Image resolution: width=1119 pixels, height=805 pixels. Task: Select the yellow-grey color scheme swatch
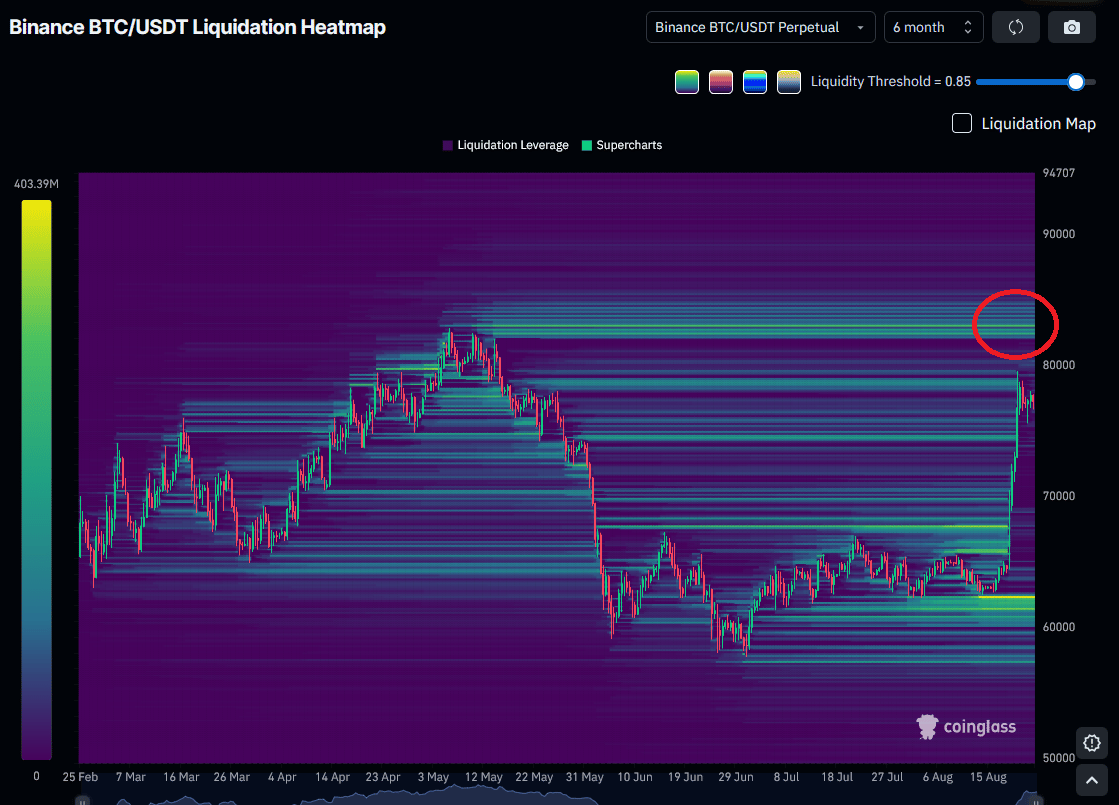pos(789,82)
